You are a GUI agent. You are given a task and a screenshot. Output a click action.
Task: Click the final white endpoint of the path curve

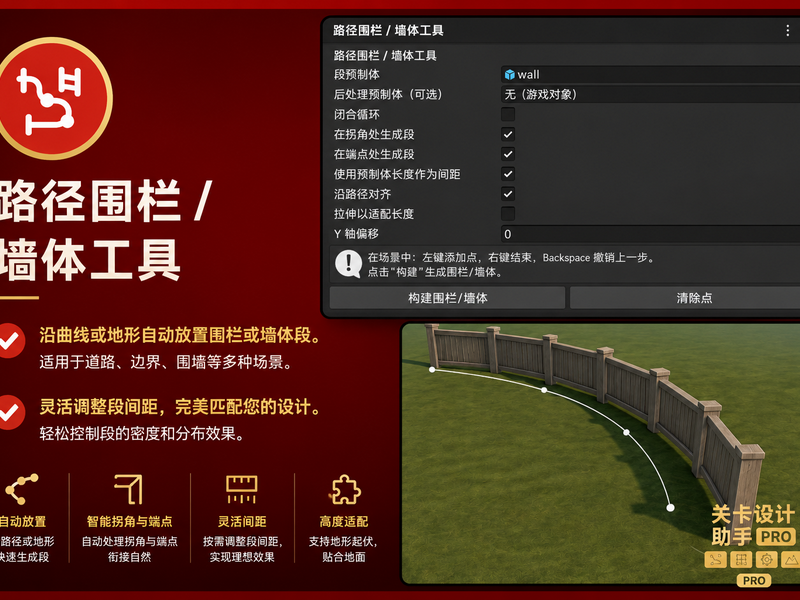670,508
